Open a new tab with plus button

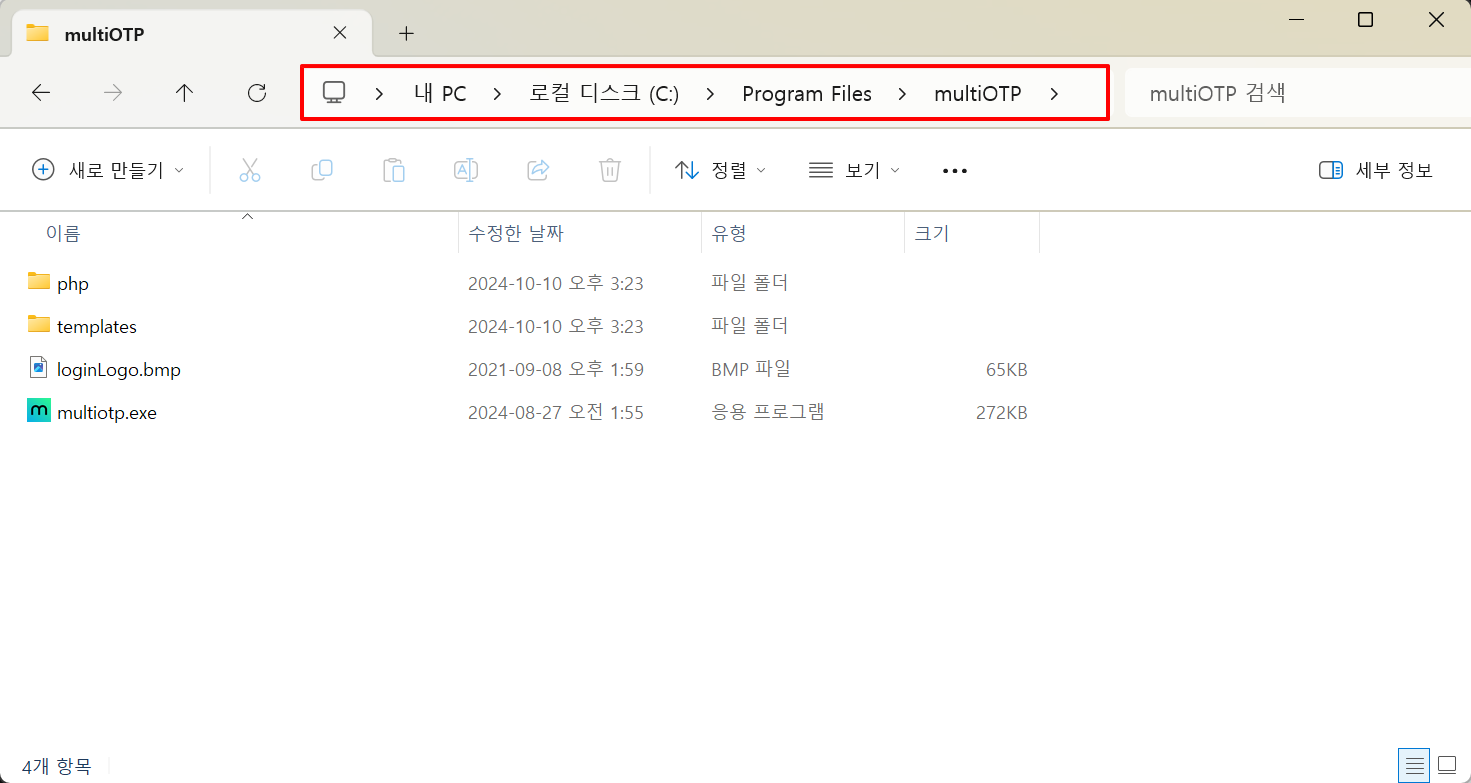[406, 33]
